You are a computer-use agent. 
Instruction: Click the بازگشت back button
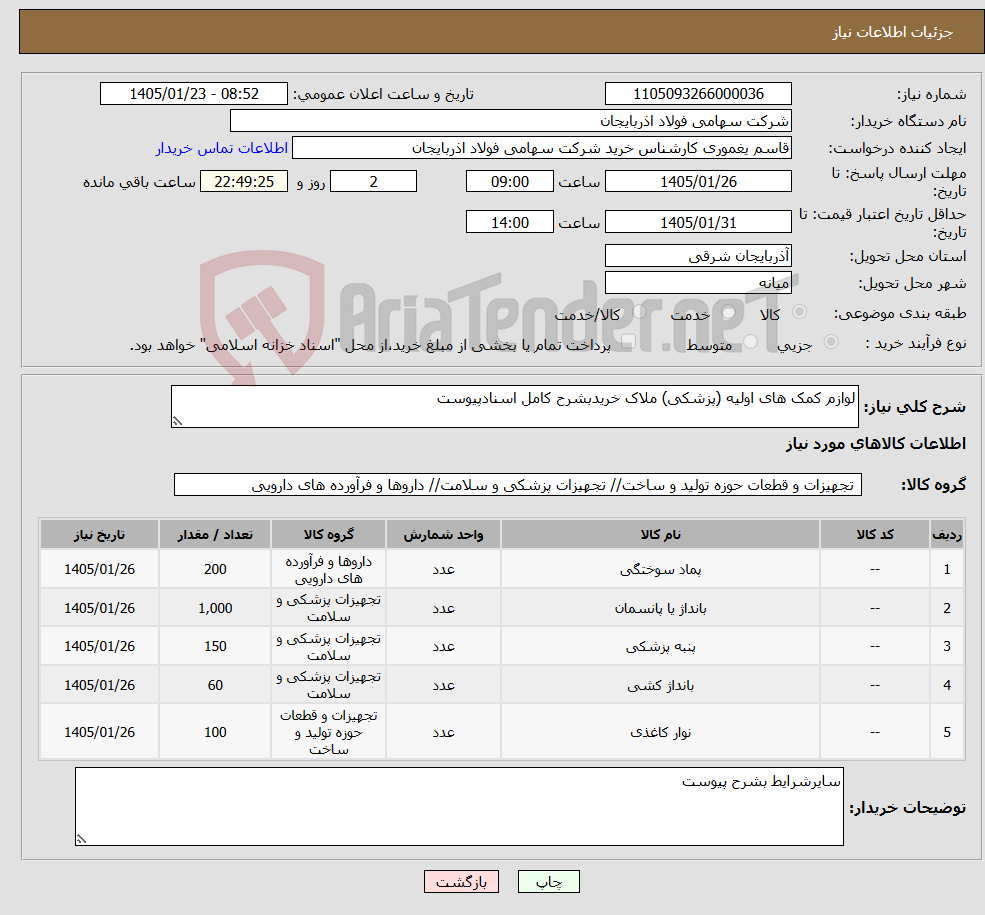461,882
